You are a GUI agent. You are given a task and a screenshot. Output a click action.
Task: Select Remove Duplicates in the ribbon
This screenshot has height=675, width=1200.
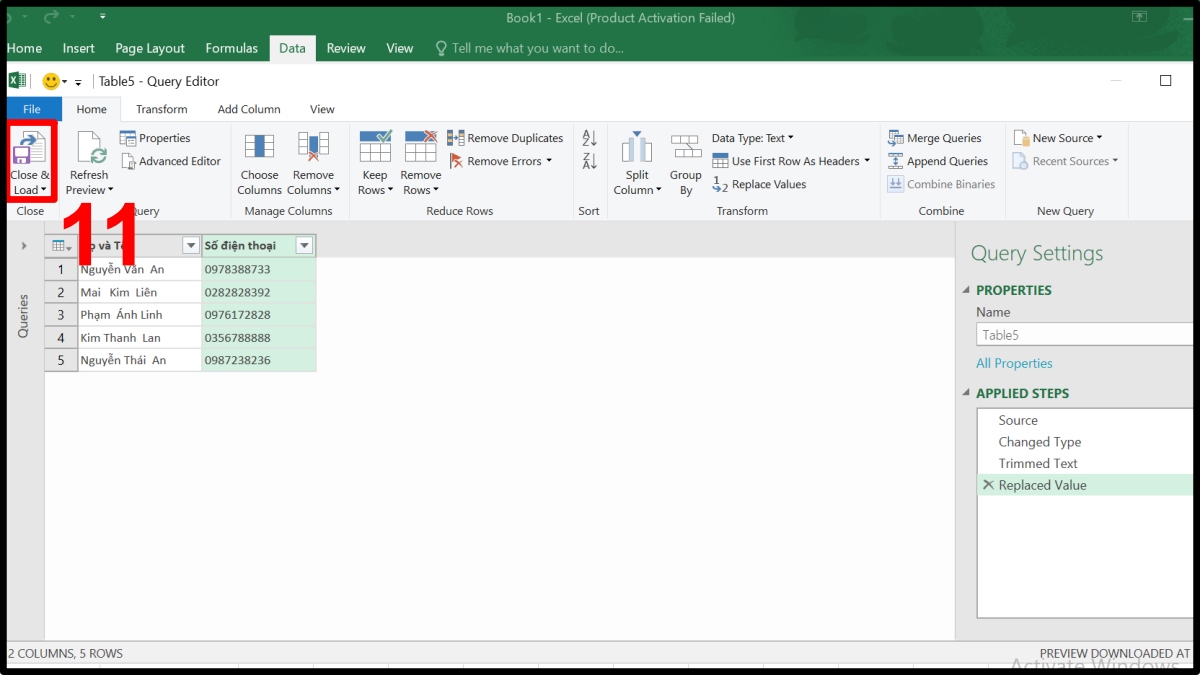coord(505,138)
